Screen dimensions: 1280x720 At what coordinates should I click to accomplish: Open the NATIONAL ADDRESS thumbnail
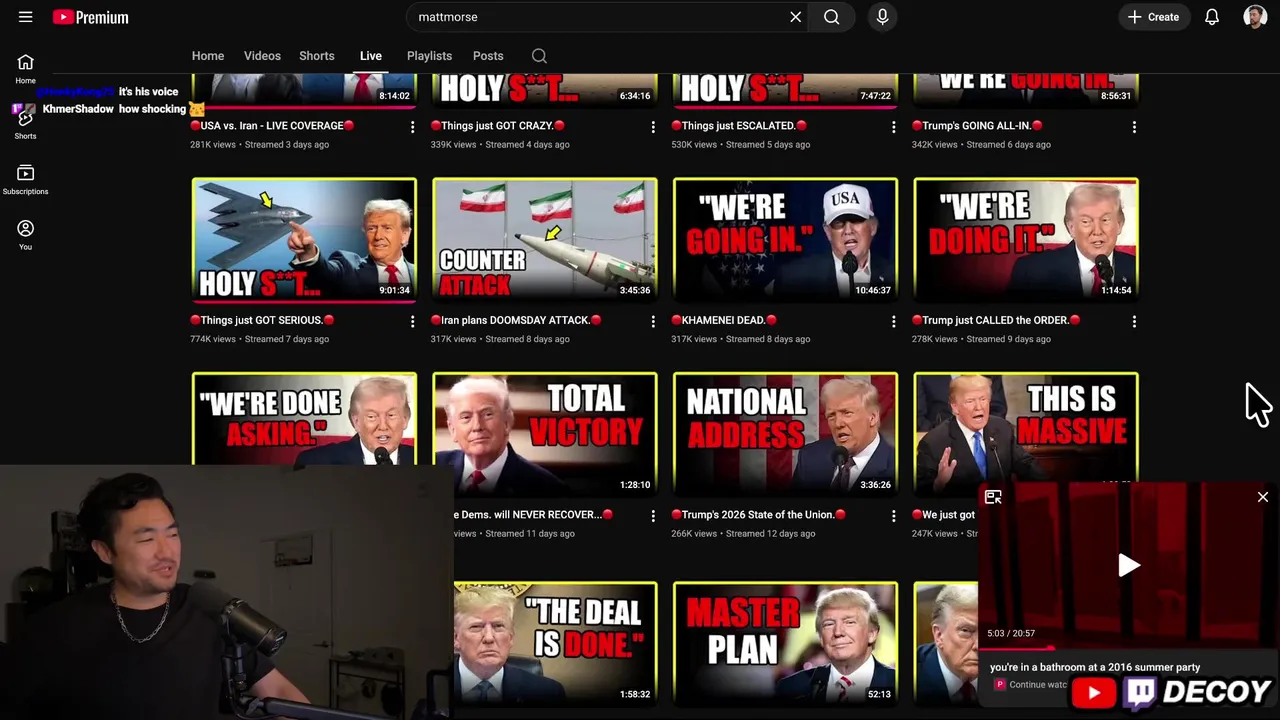click(785, 434)
